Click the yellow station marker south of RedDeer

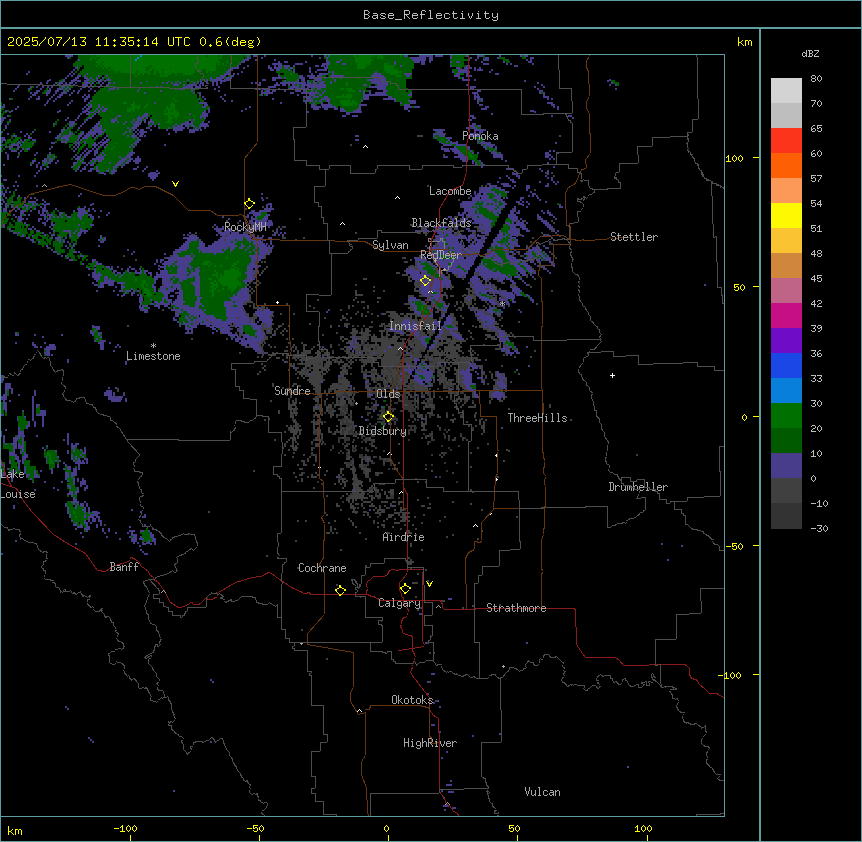point(426,281)
